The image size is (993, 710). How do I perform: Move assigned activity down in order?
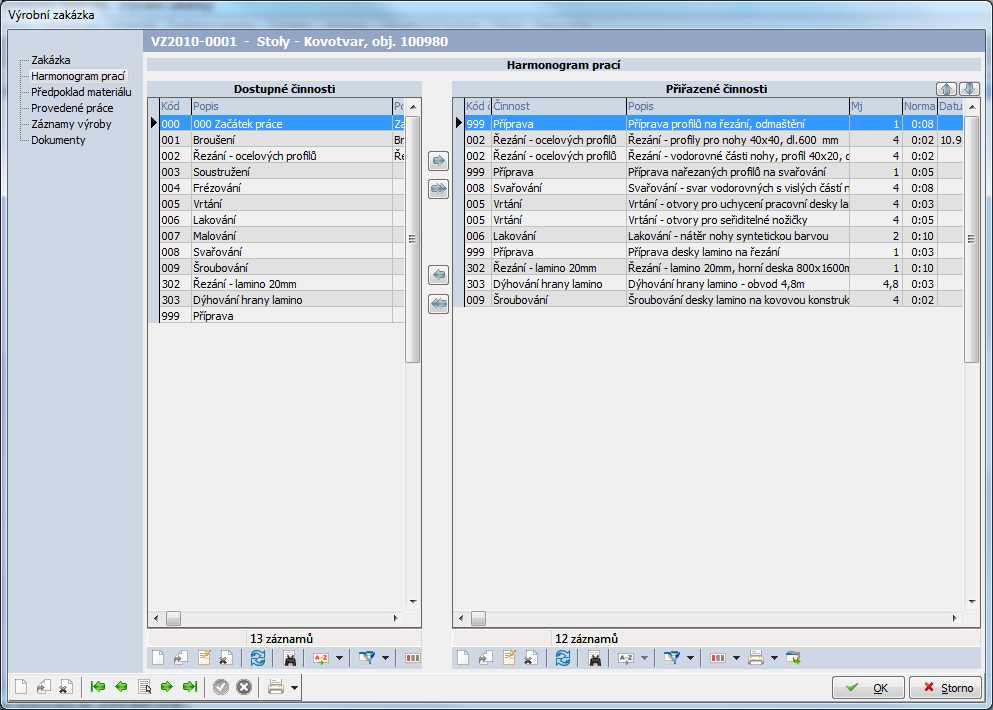click(969, 89)
